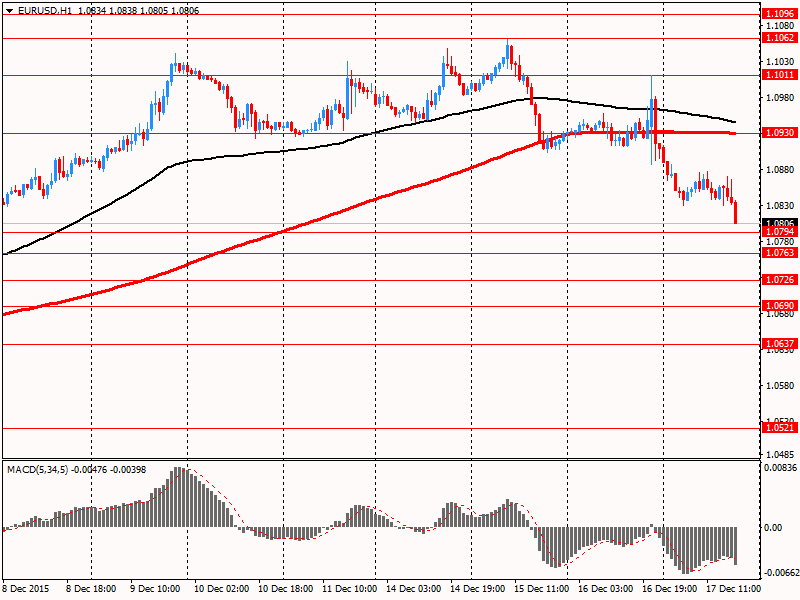This screenshot has height=600, width=800.
Task: Click the 8 Dec 18:00 time axis label
Action: tap(91, 589)
